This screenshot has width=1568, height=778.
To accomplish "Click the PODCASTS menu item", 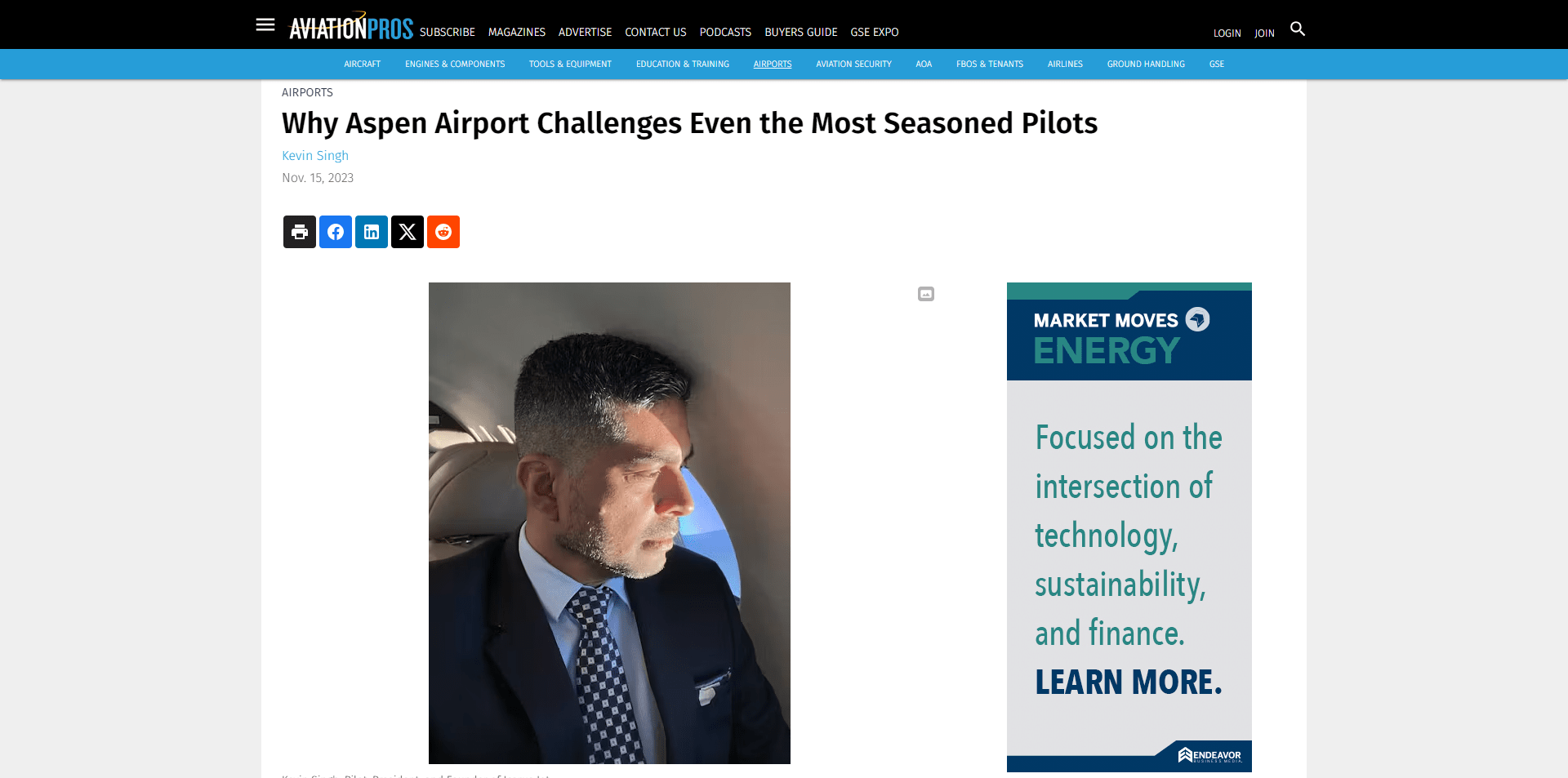I will tap(724, 33).
